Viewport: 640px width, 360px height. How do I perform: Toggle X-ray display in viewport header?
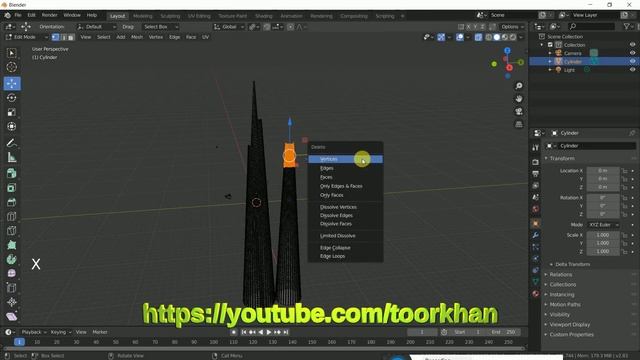pyautogui.click(x=478, y=37)
